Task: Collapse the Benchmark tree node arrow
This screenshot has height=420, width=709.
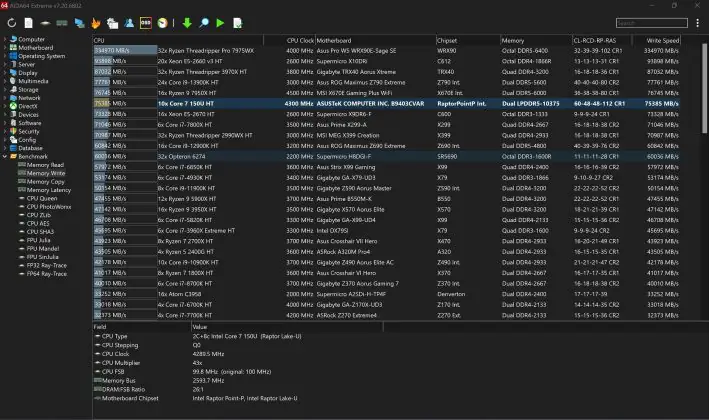Action: point(5,156)
